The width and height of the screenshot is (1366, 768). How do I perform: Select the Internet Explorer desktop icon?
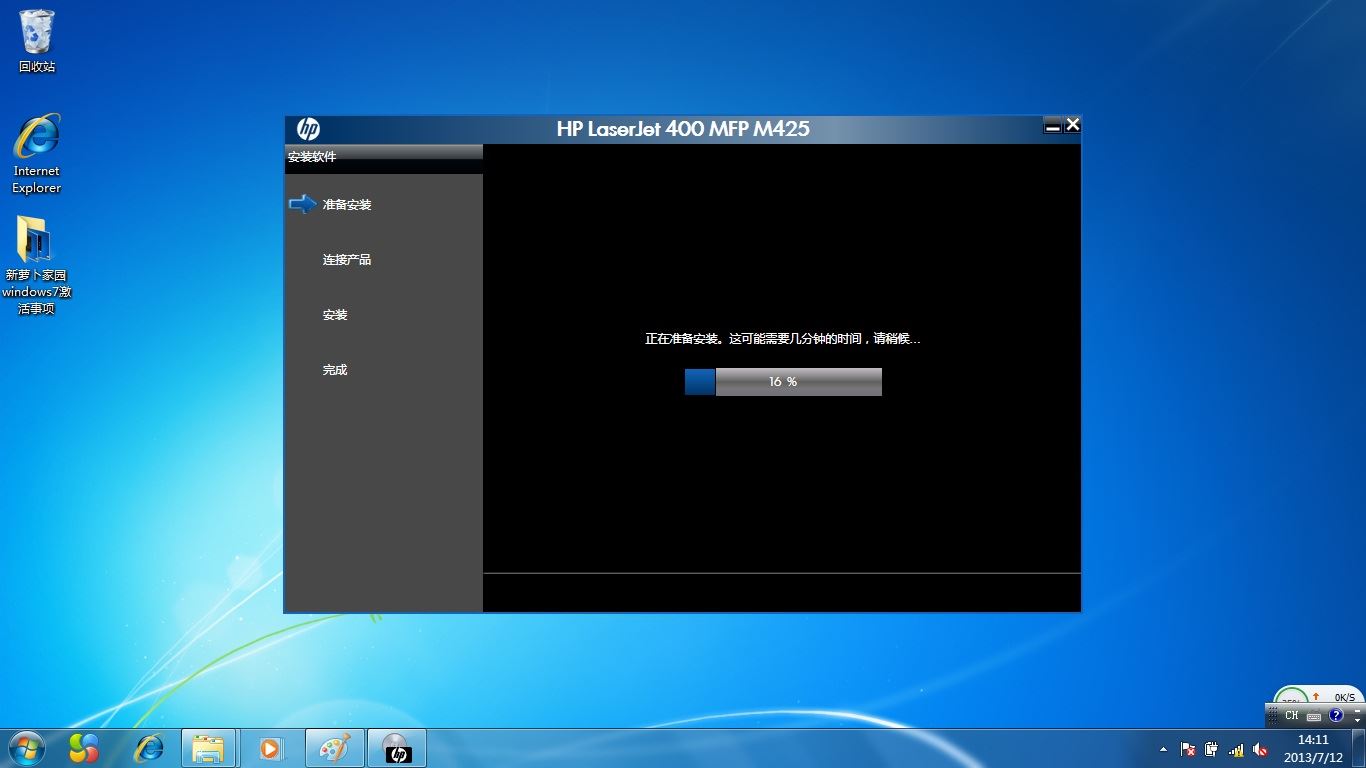tap(37, 153)
